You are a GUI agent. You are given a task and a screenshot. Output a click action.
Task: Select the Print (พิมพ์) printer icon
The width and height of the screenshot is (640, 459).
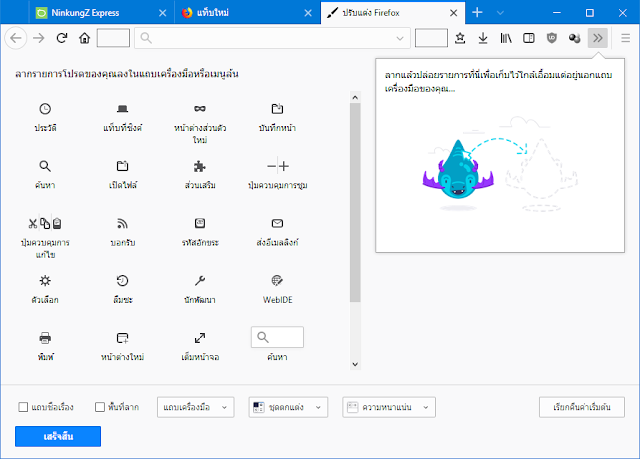click(45, 338)
